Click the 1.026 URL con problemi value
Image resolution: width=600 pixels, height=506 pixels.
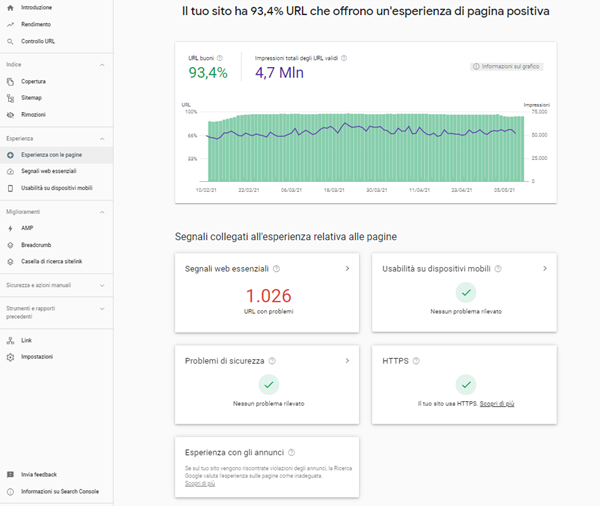[x=269, y=296]
